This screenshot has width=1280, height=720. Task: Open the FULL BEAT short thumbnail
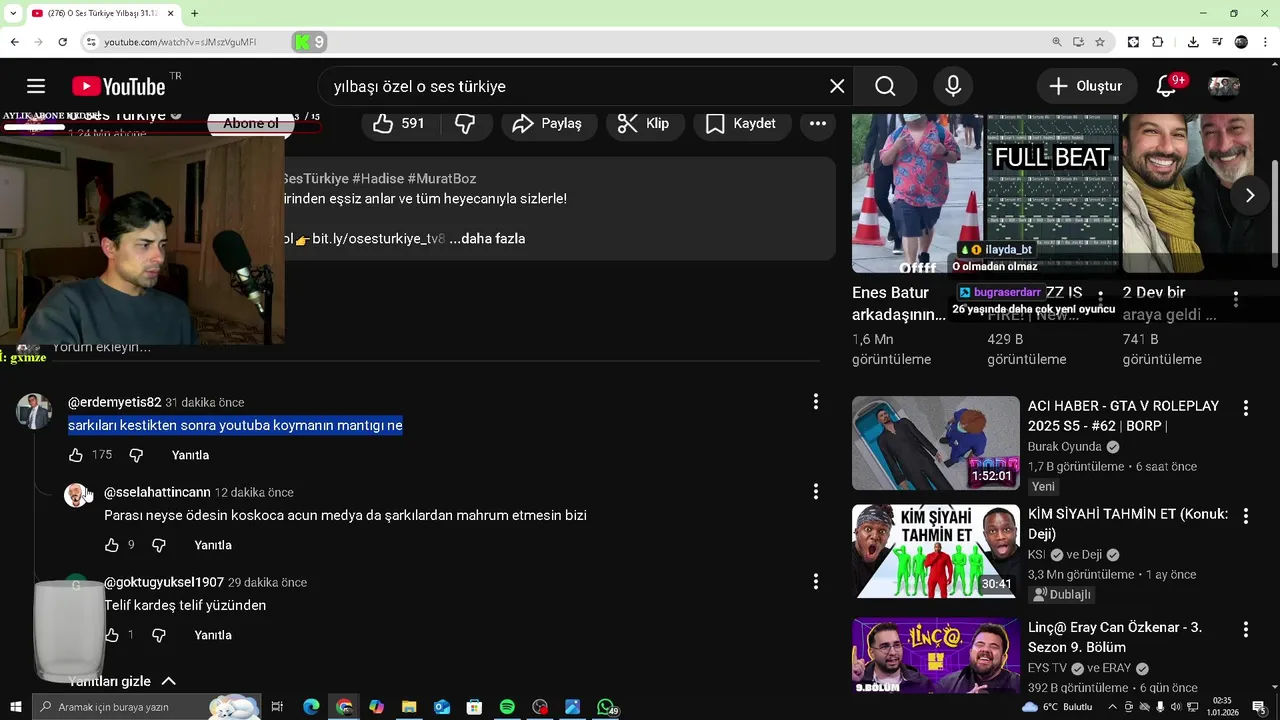pos(1052,193)
